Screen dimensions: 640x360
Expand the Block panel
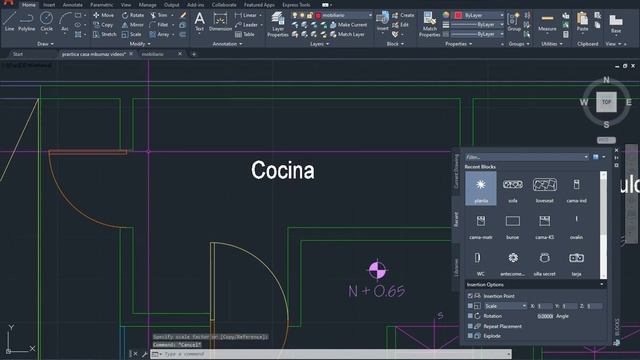point(395,44)
